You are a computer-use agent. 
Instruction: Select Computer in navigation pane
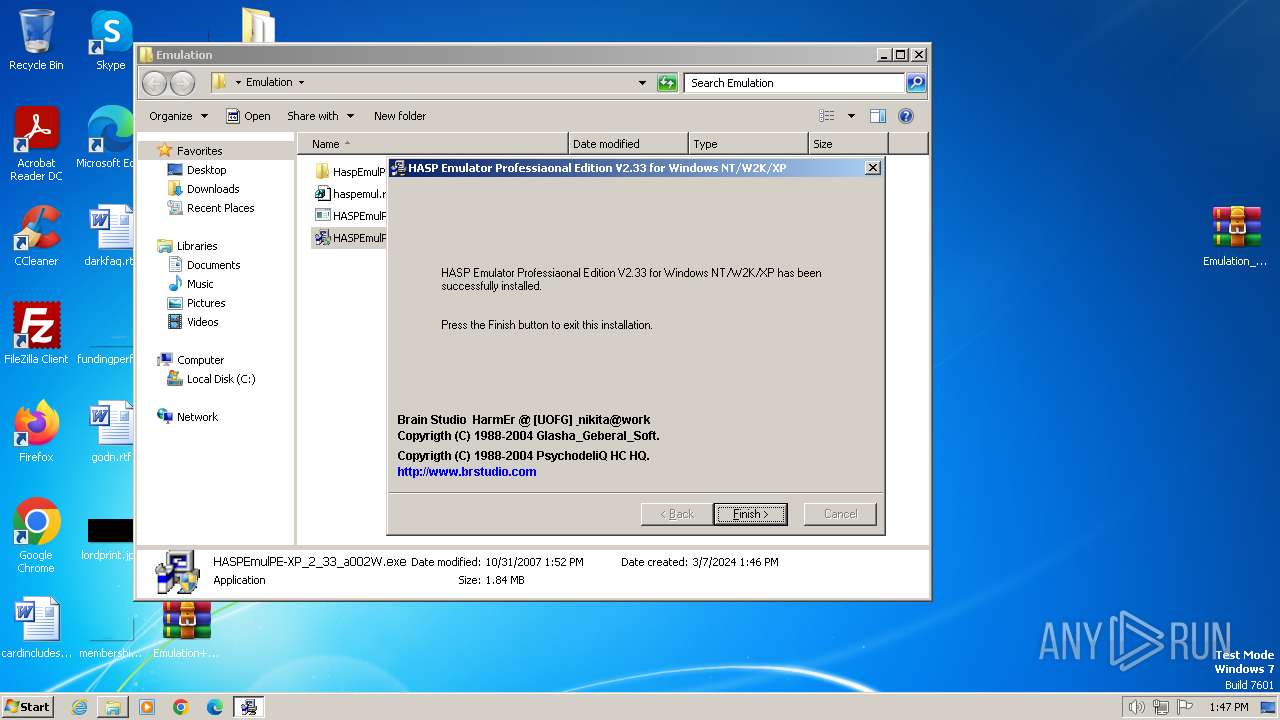point(200,360)
